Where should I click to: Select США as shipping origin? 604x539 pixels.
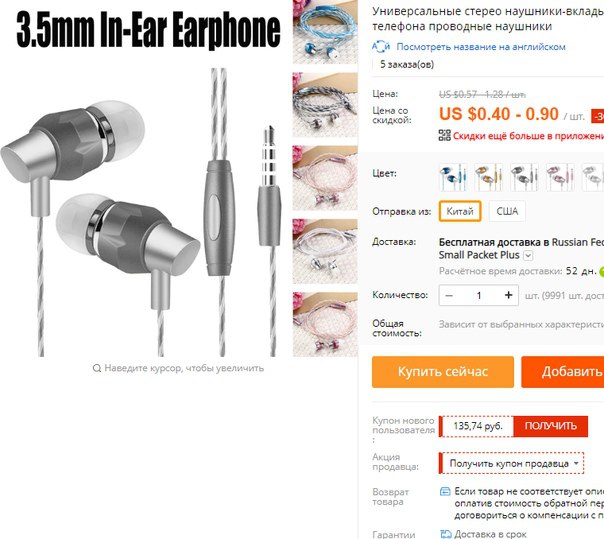pos(507,211)
